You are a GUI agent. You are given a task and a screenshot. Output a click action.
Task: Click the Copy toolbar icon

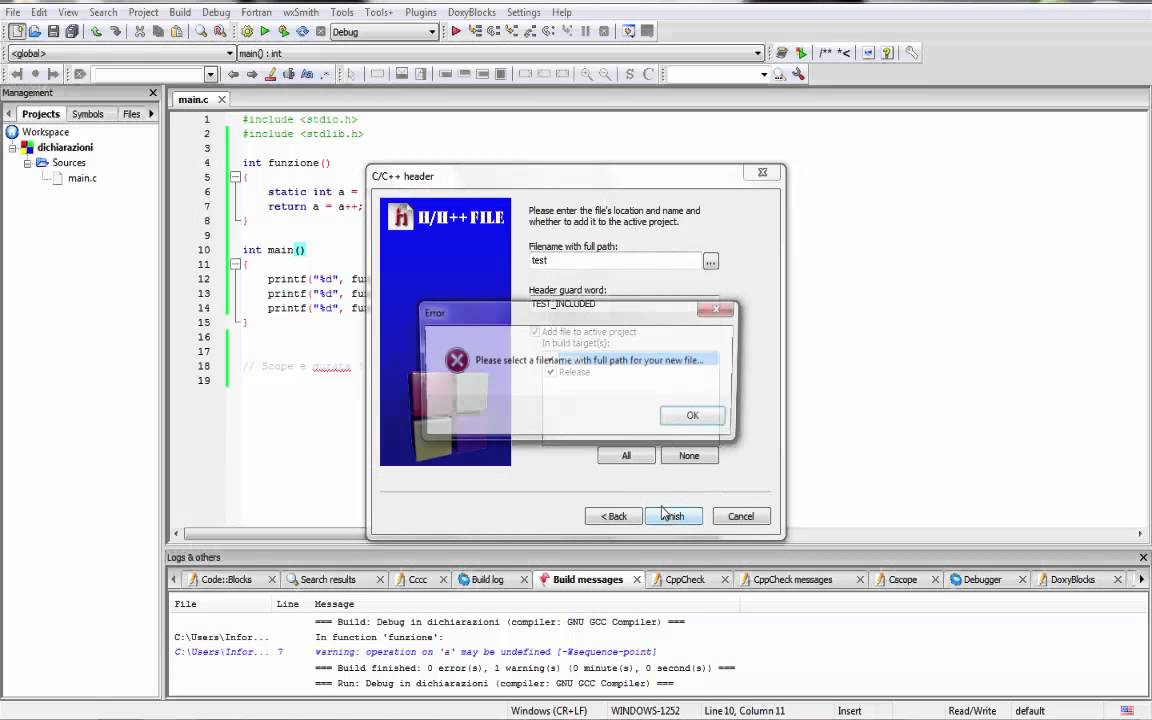pos(158,32)
